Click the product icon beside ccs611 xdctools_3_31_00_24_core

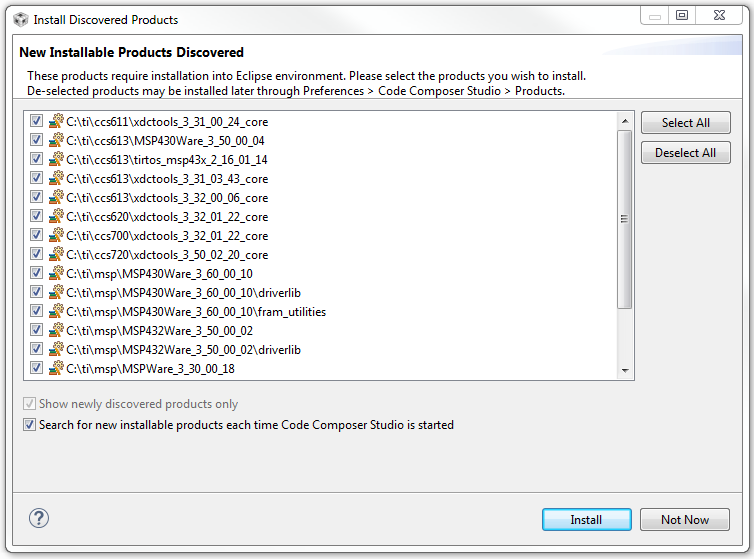(x=56, y=121)
